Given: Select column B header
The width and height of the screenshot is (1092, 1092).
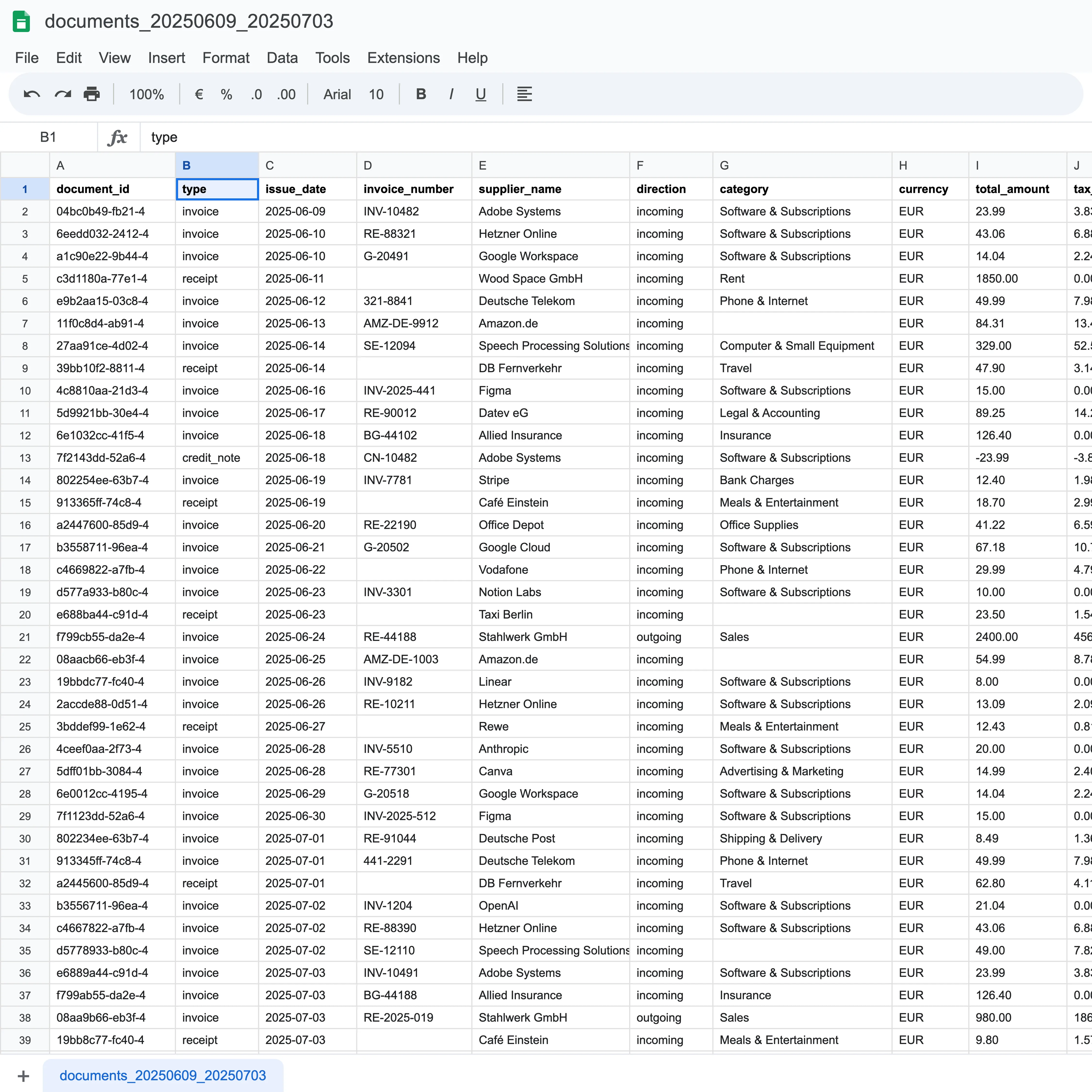Looking at the screenshot, I should 217,165.
